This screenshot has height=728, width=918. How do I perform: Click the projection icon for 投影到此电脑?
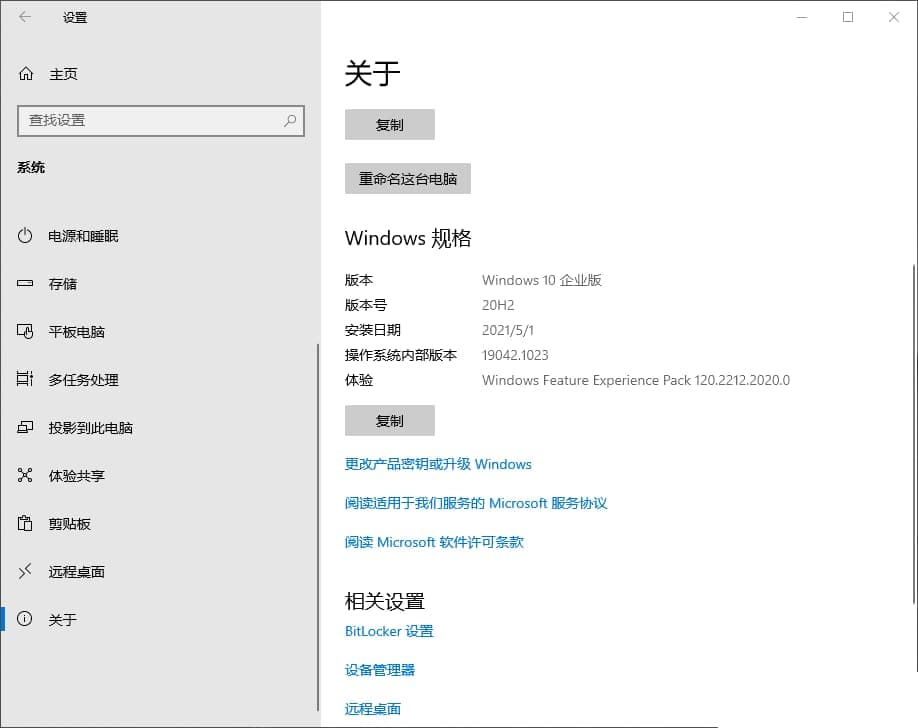pos(25,427)
